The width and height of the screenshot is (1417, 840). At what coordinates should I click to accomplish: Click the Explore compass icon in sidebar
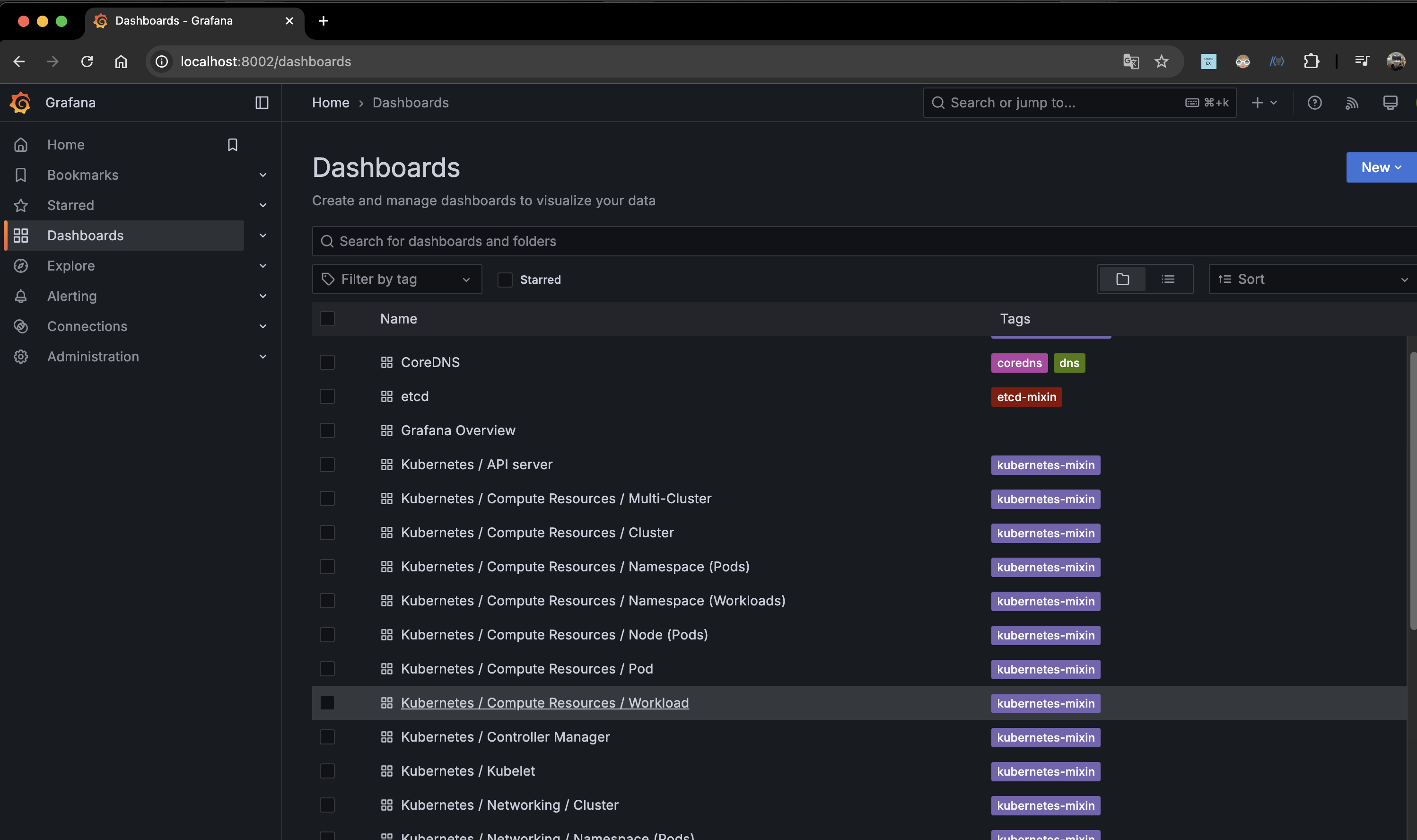(x=21, y=266)
